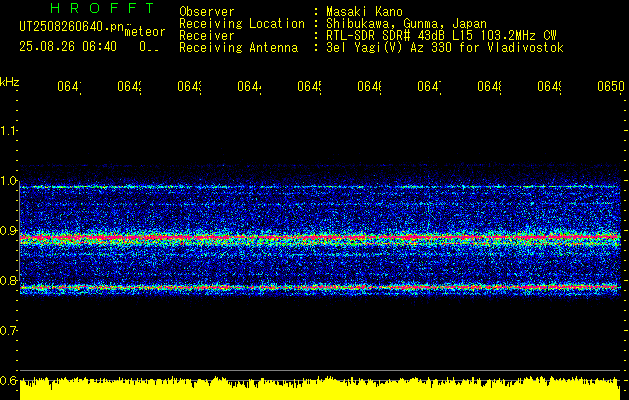Click the 0644 time marker
Viewport: 629px width, 400px height.
click(250, 87)
